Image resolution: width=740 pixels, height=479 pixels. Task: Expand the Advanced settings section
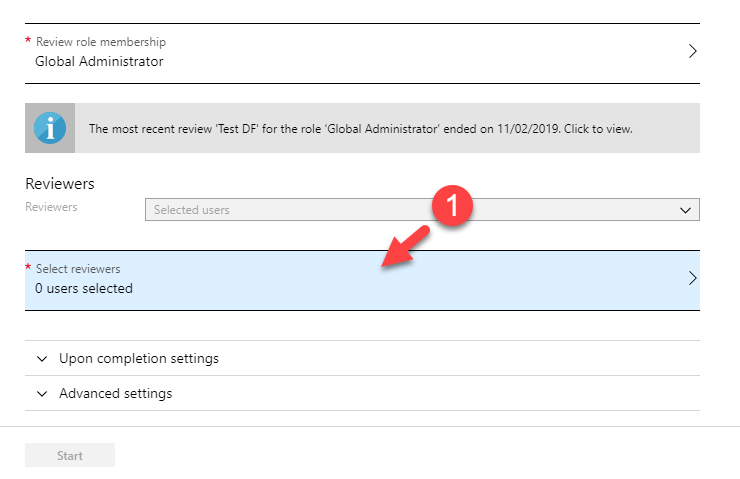115,393
